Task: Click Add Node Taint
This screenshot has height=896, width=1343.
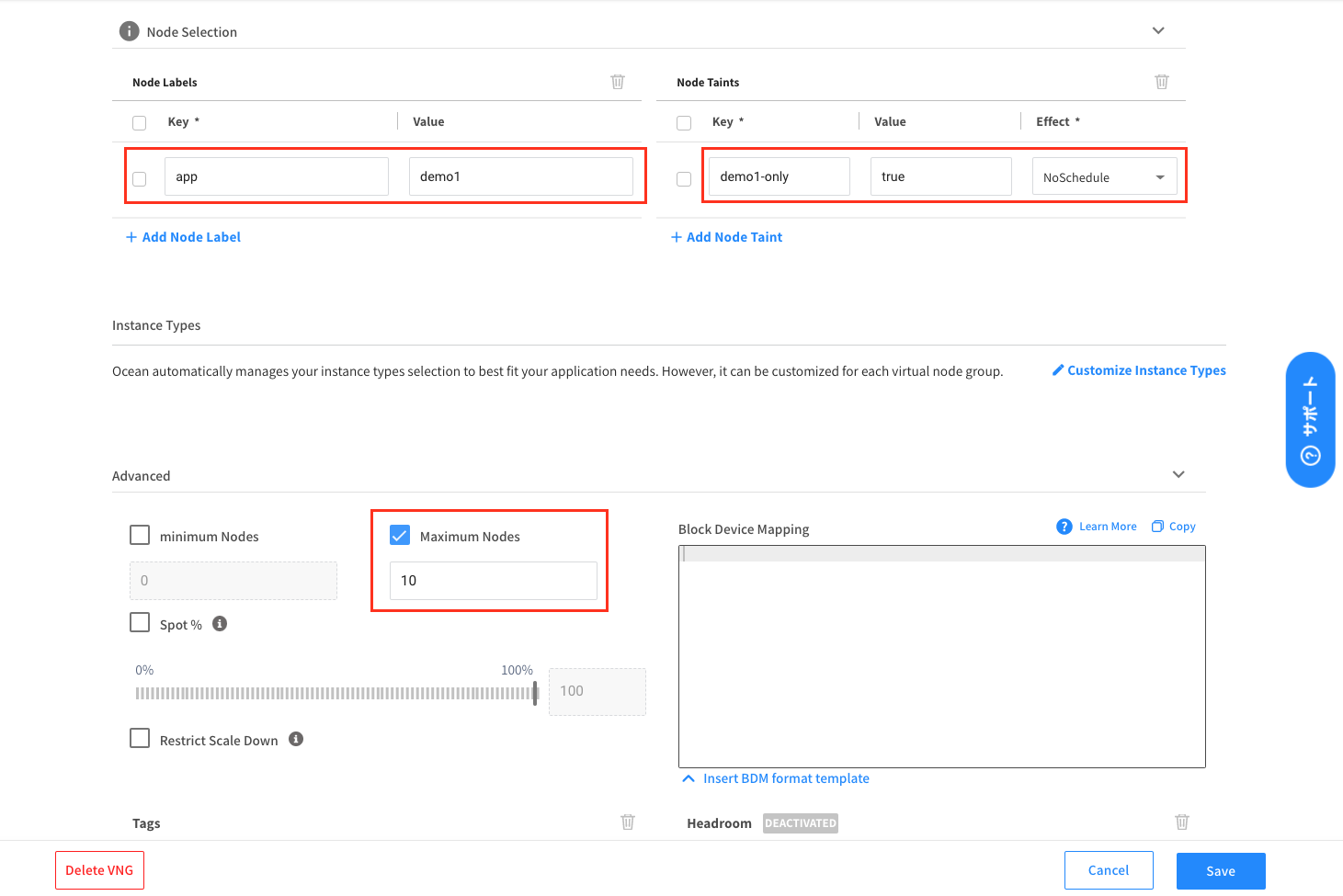Action: pos(726,237)
